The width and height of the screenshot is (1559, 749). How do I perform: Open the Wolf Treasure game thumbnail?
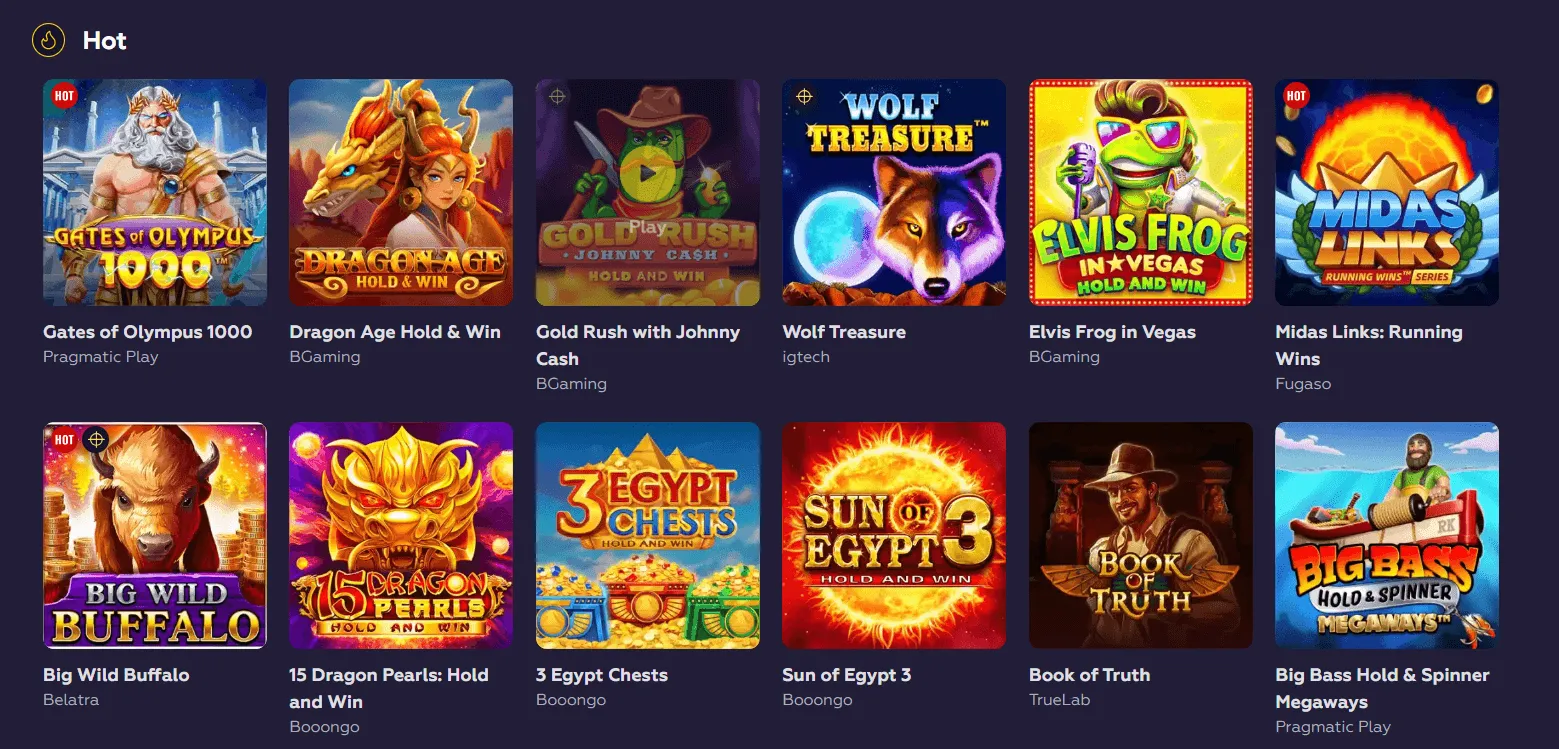pyautogui.click(x=893, y=192)
